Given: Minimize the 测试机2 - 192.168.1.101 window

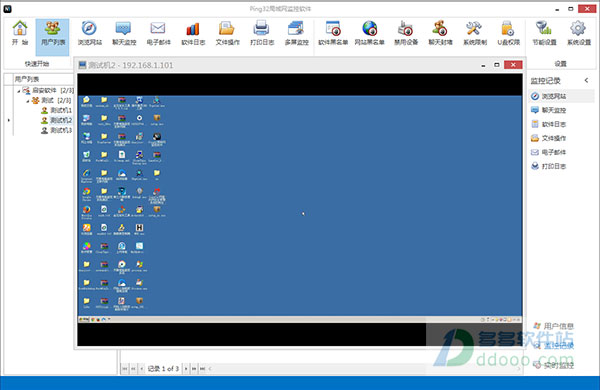Looking at the screenshot, I should click(483, 65).
